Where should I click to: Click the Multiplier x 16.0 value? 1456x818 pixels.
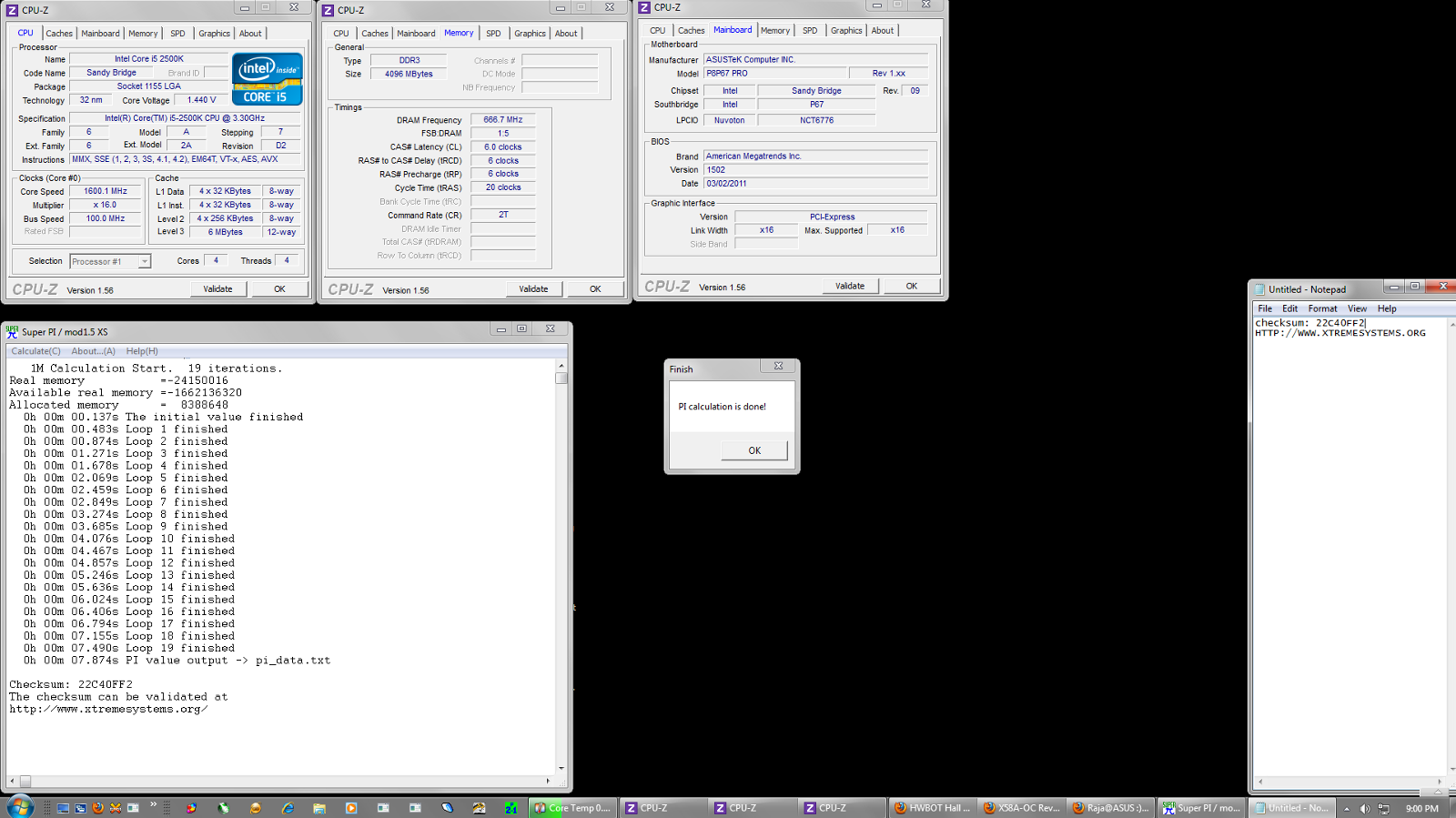[x=106, y=206]
